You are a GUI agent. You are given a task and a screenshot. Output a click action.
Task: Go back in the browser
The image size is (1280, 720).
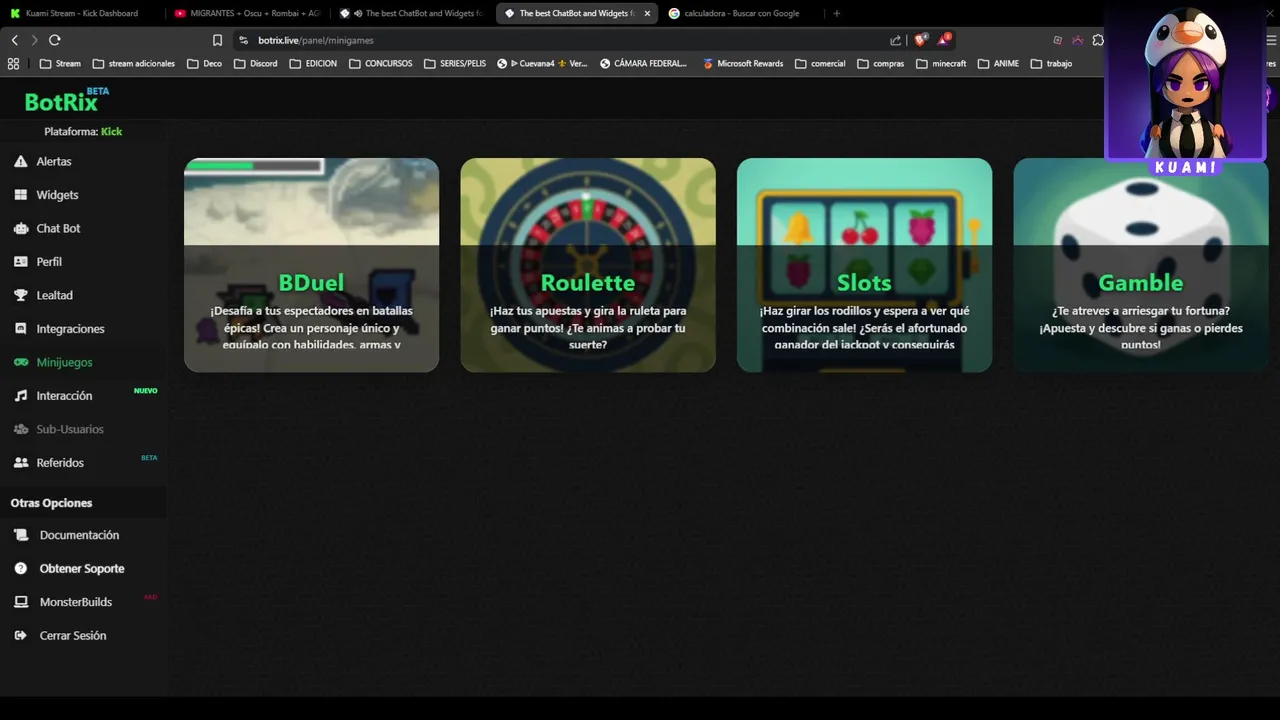click(x=14, y=40)
